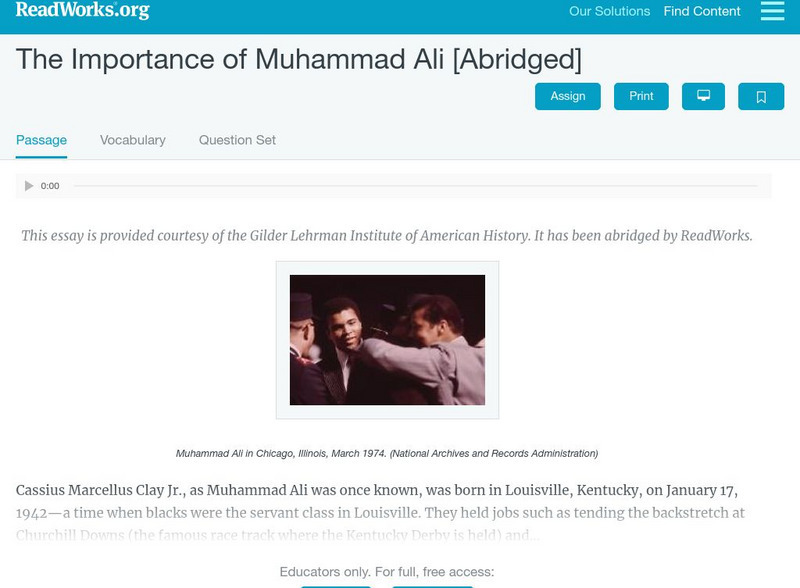Click the 0:00 audio timestamp
The height and width of the screenshot is (588, 800).
(49, 184)
